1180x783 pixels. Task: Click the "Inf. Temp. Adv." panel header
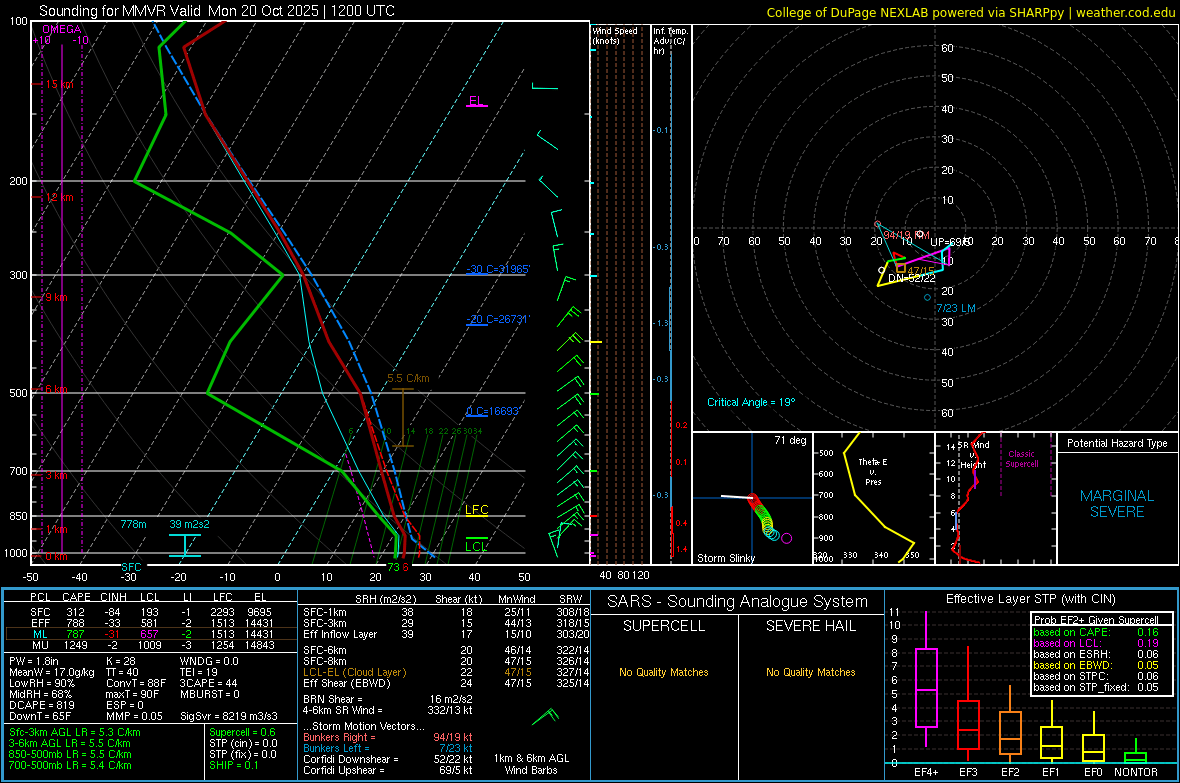[x=669, y=41]
